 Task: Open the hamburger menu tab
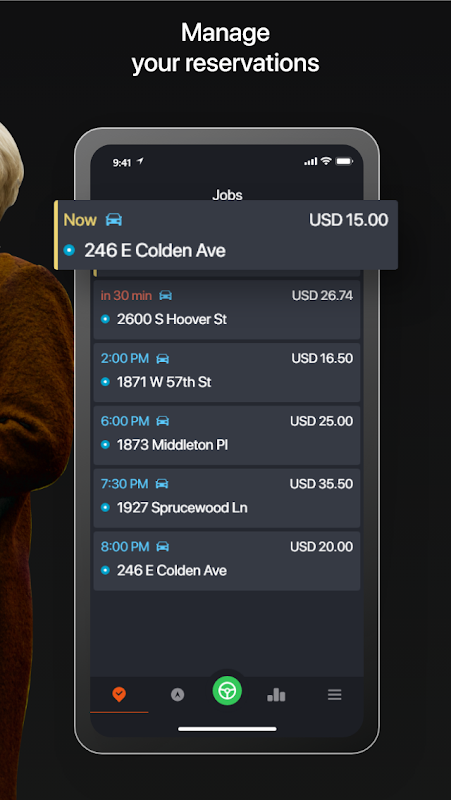point(334,694)
